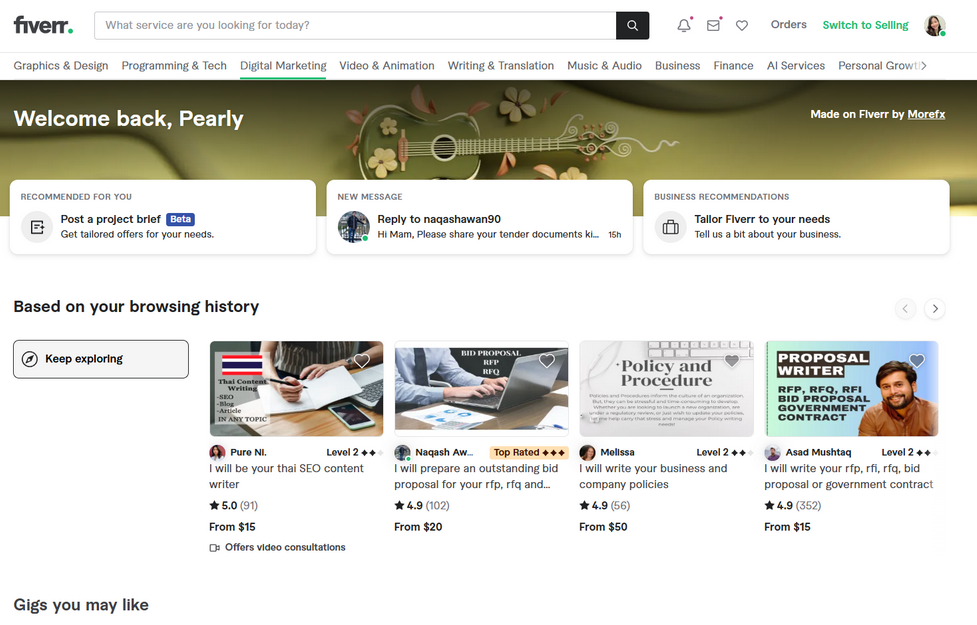Click 'Offers video consultations' text
The width and height of the screenshot is (977, 625).
point(285,547)
